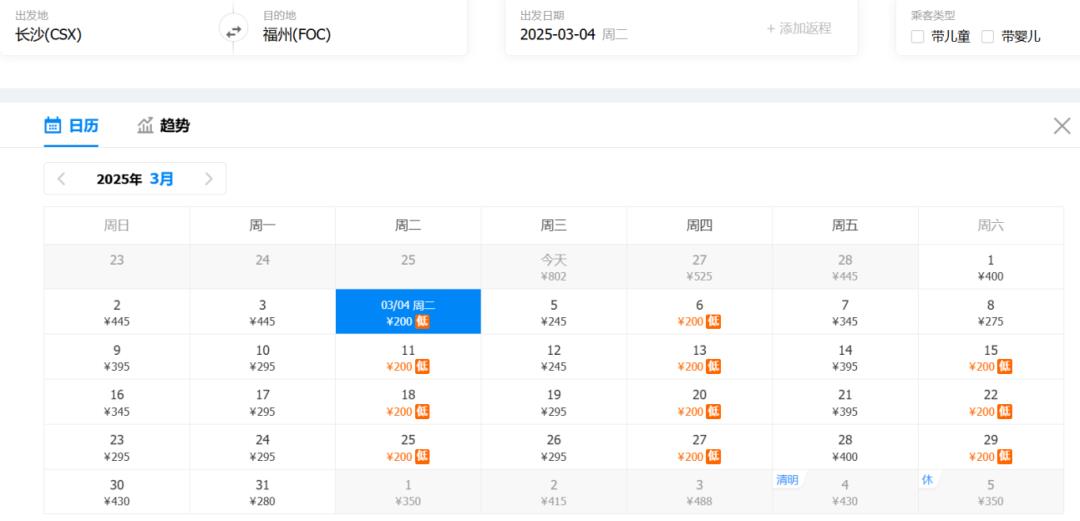Pick 休 rest day April 5

tap(991, 492)
